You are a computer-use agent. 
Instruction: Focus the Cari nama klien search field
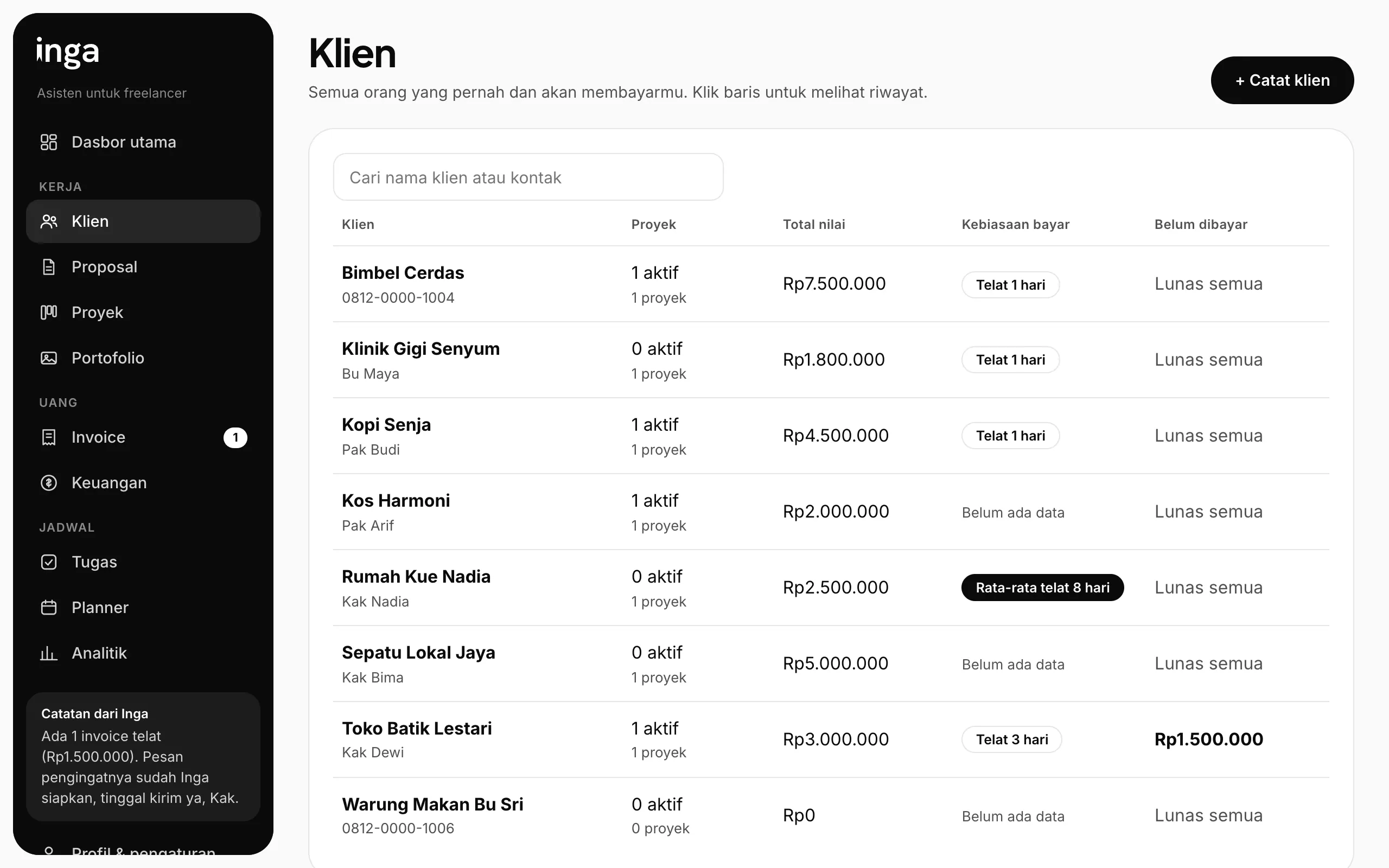(528, 177)
